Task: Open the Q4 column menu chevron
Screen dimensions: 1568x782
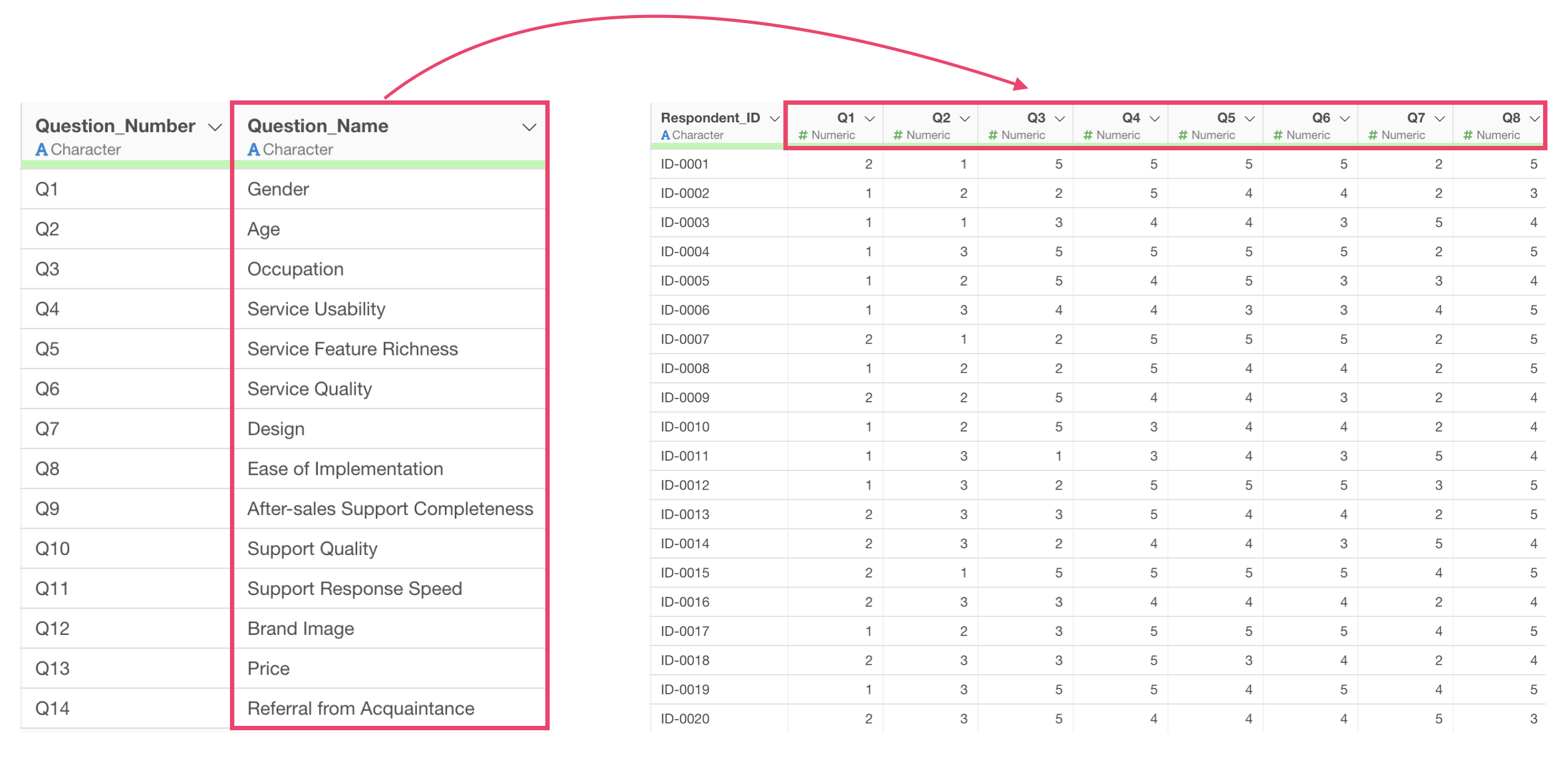Action: tap(1155, 118)
